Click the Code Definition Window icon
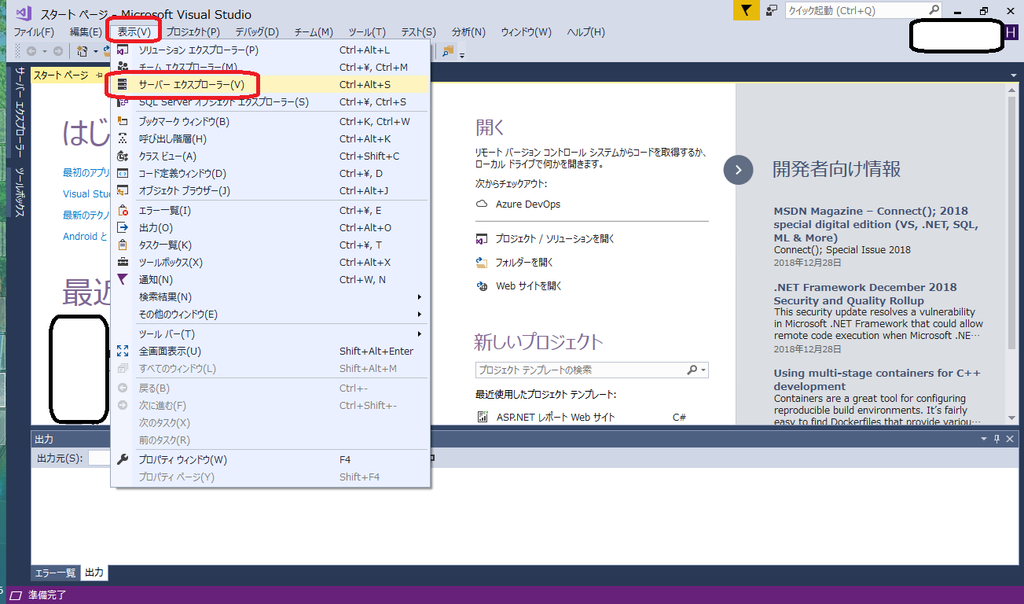This screenshot has width=1024, height=604. pyautogui.click(x=122, y=173)
